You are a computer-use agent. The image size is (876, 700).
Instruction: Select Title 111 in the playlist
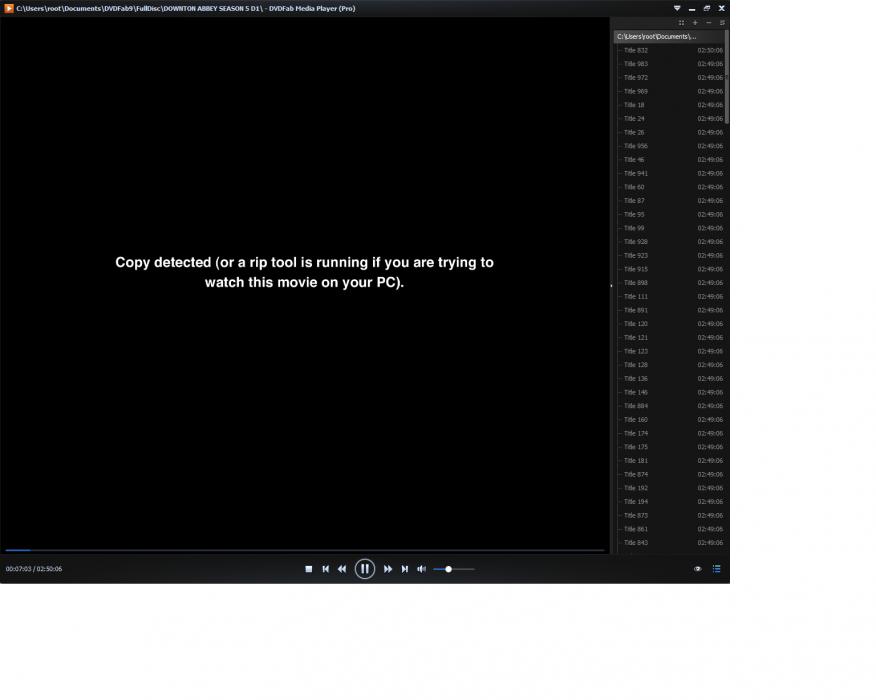[670, 297]
